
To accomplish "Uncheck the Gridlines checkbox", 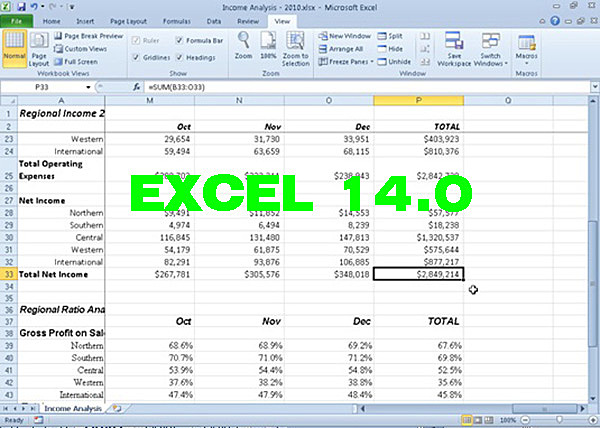I will (x=135, y=57).
